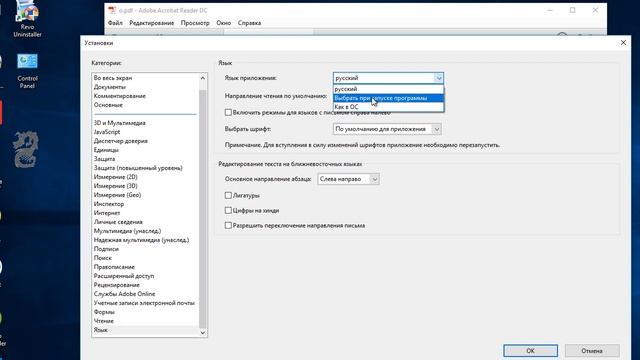Confirm settings with OK button

(530, 351)
